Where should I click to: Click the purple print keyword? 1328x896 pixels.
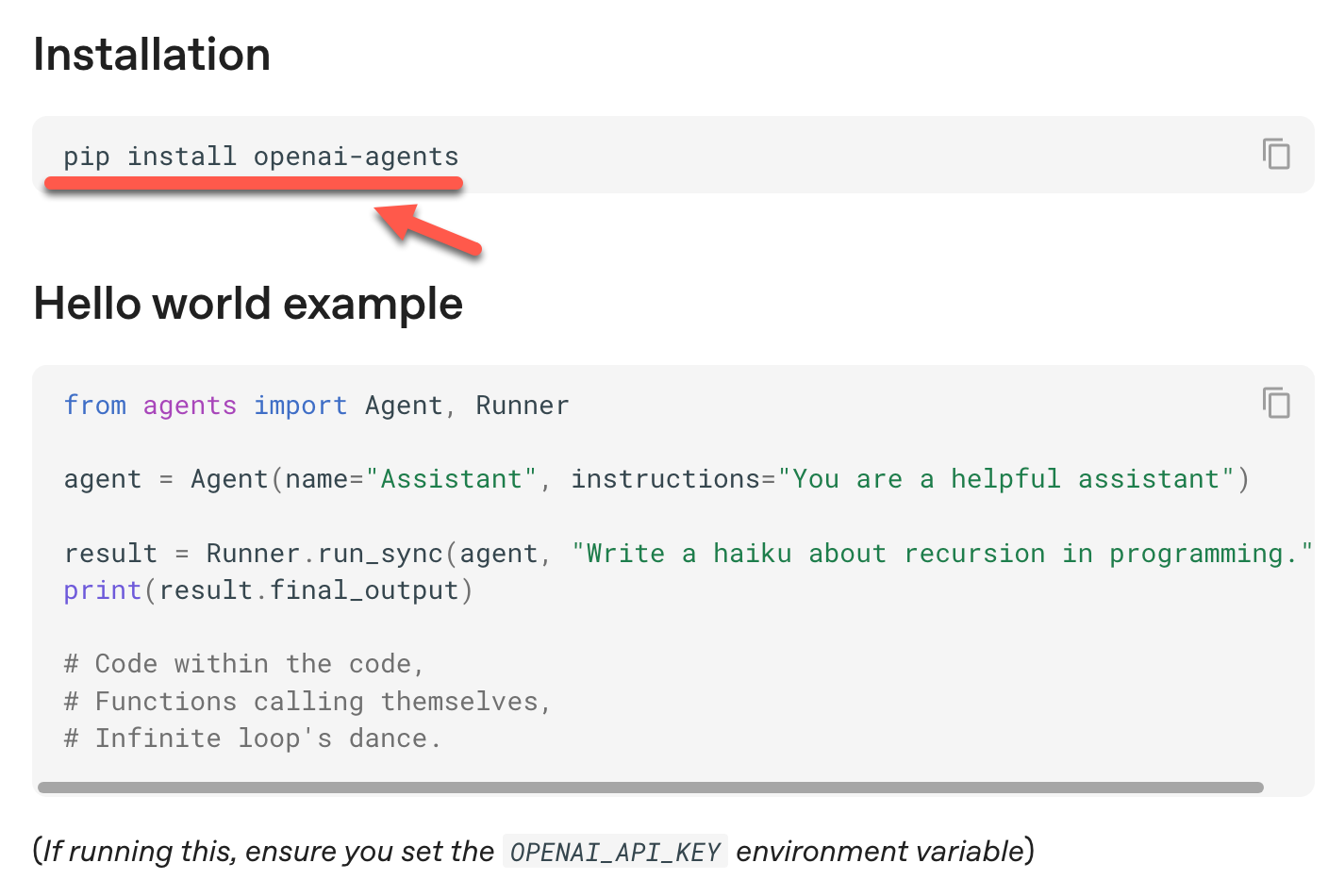[x=102, y=590]
